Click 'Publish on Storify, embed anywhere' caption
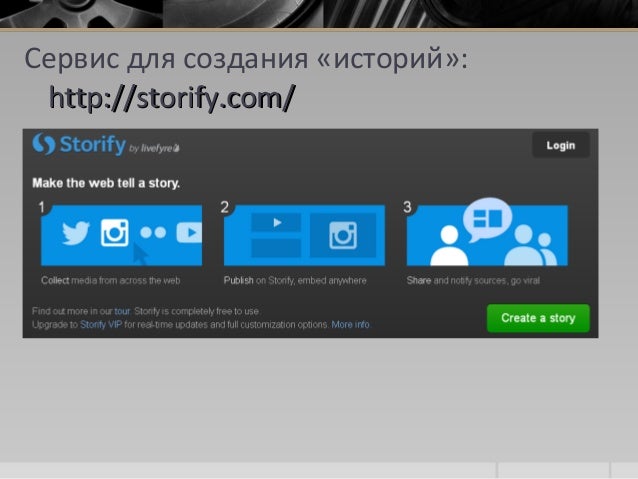Viewport: 638px width, 479px height. point(295,280)
